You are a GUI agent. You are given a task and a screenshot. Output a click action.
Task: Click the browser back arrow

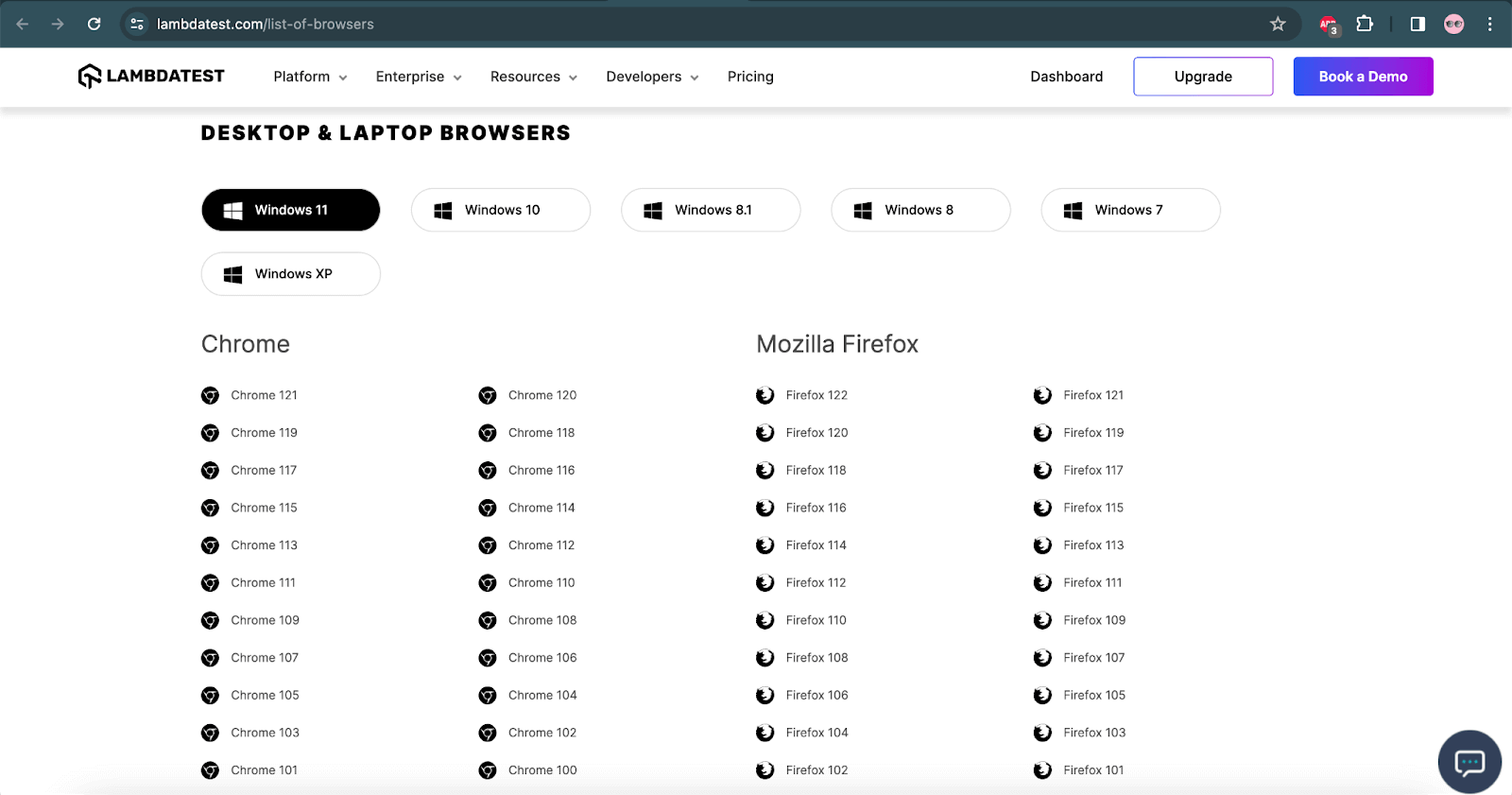tap(23, 24)
